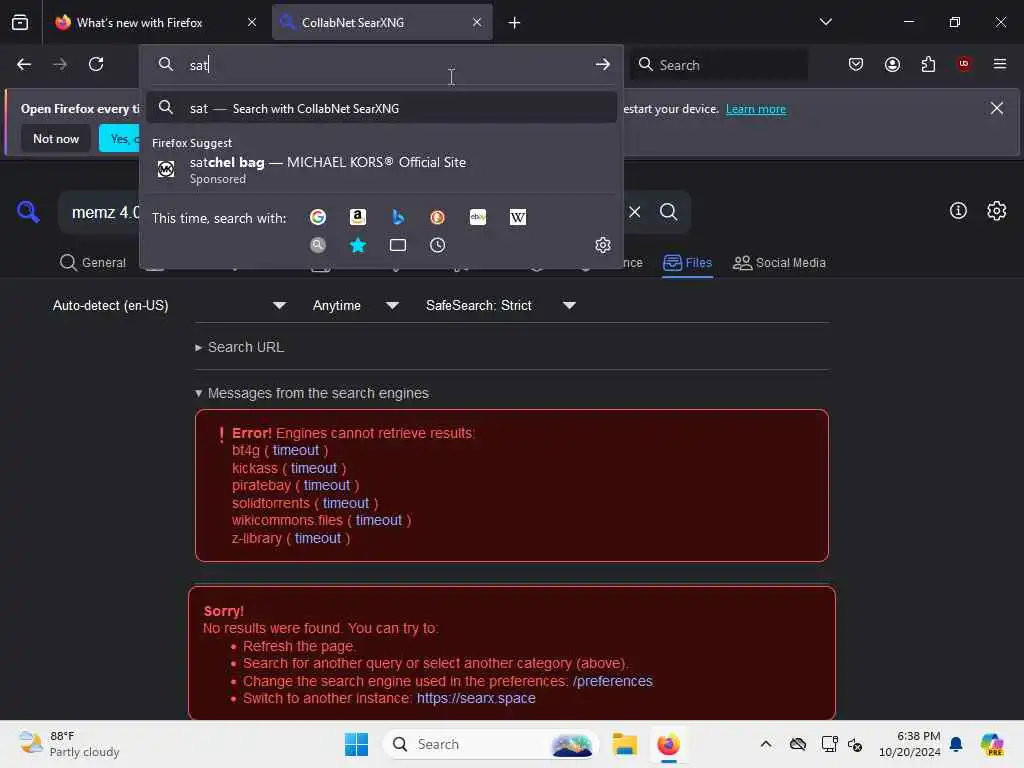Open the Learn more link
This screenshot has height=768, width=1024.
pyautogui.click(x=756, y=109)
